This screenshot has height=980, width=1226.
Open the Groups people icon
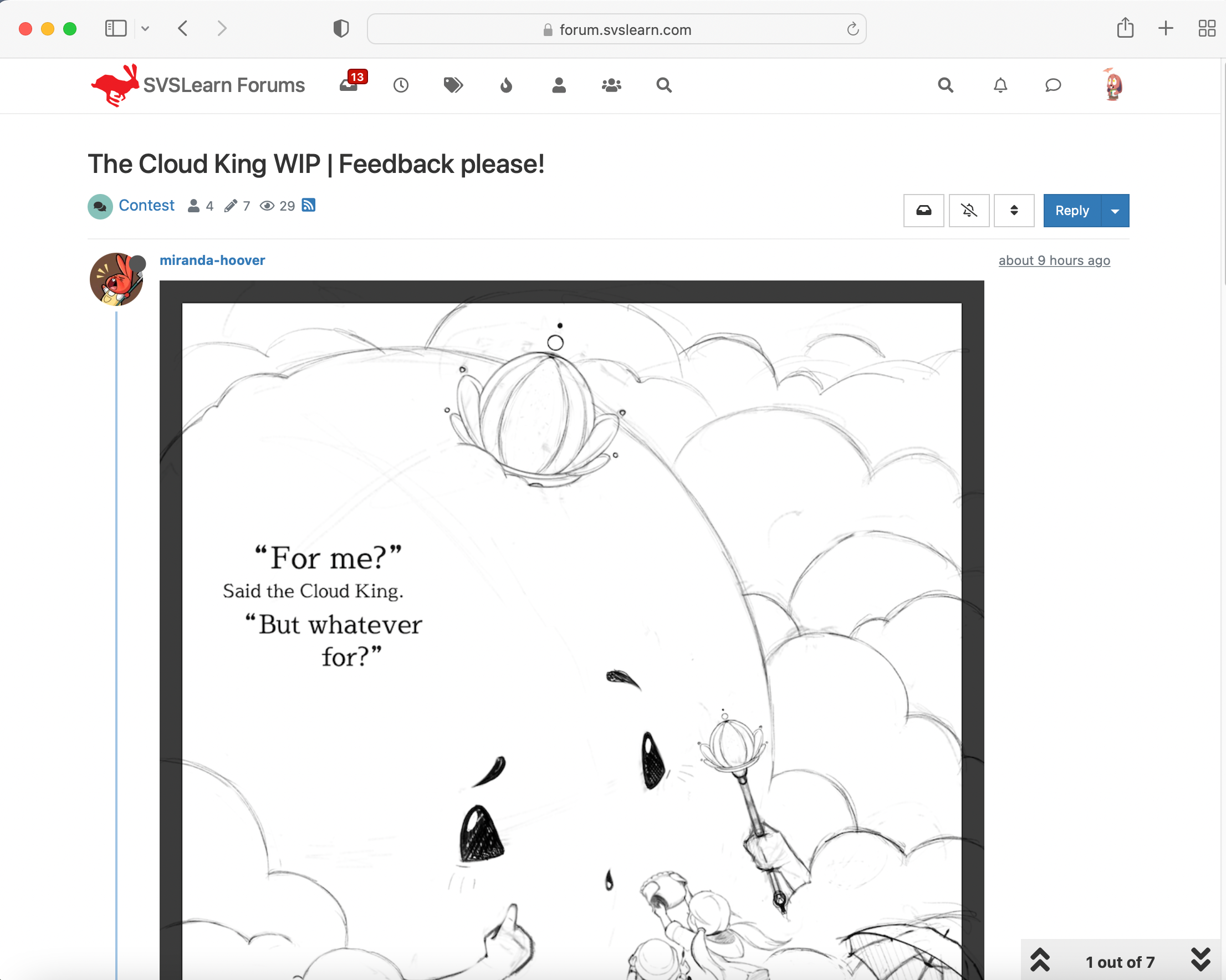[611, 85]
